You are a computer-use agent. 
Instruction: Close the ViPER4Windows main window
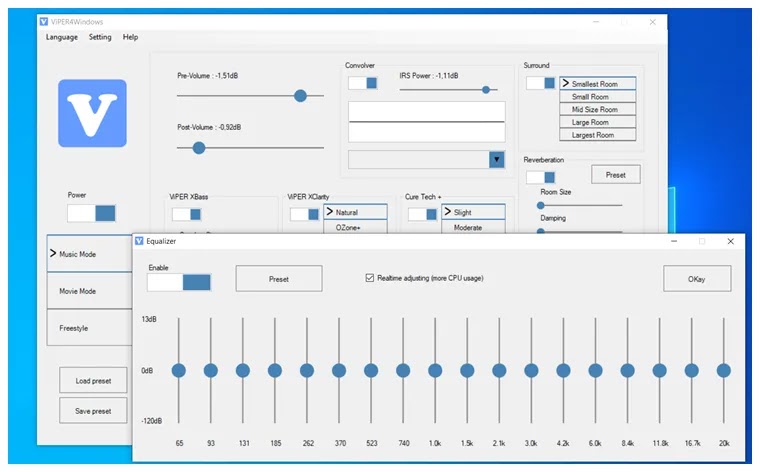652,22
